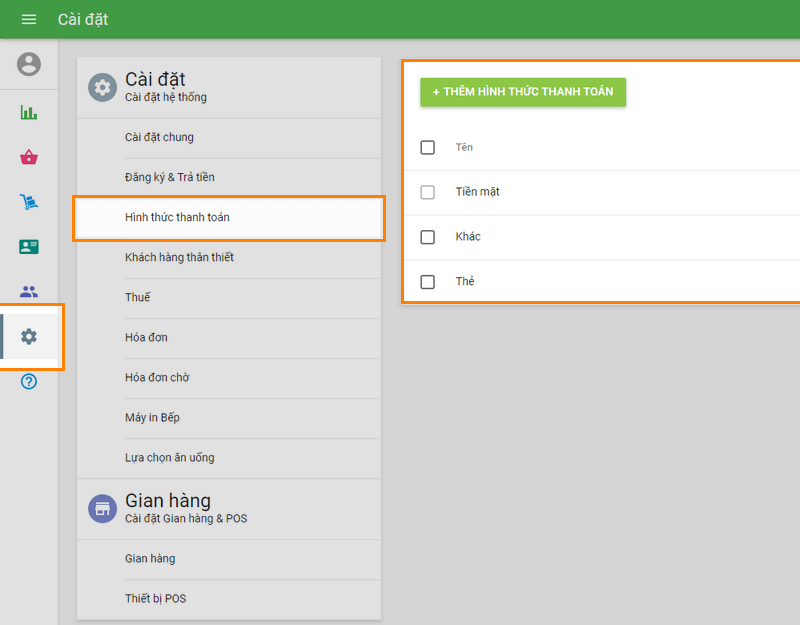This screenshot has width=800, height=625.
Task: Open the items shopping basket icon
Action: [x=29, y=157]
